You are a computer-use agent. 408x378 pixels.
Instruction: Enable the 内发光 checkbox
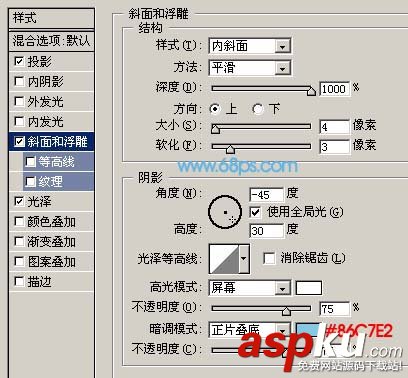[x=19, y=121]
